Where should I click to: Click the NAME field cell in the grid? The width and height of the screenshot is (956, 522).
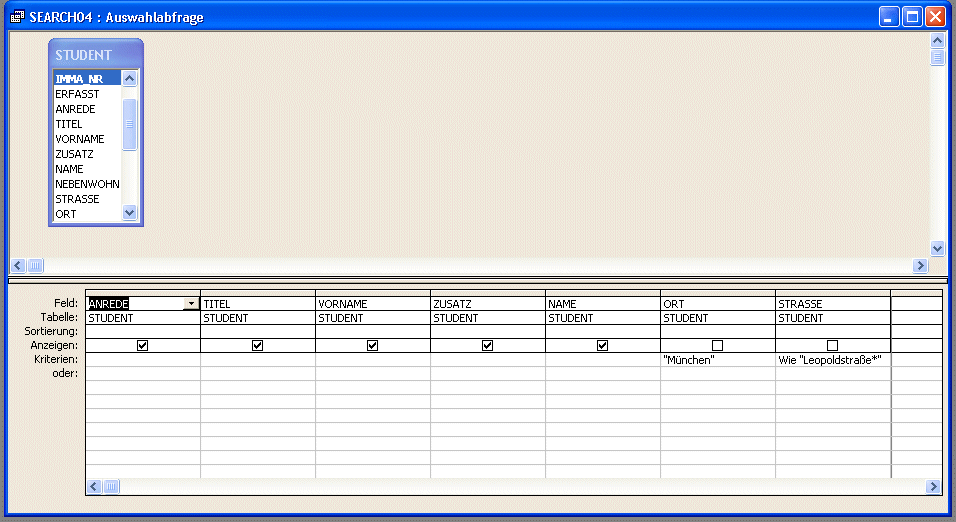(x=603, y=304)
